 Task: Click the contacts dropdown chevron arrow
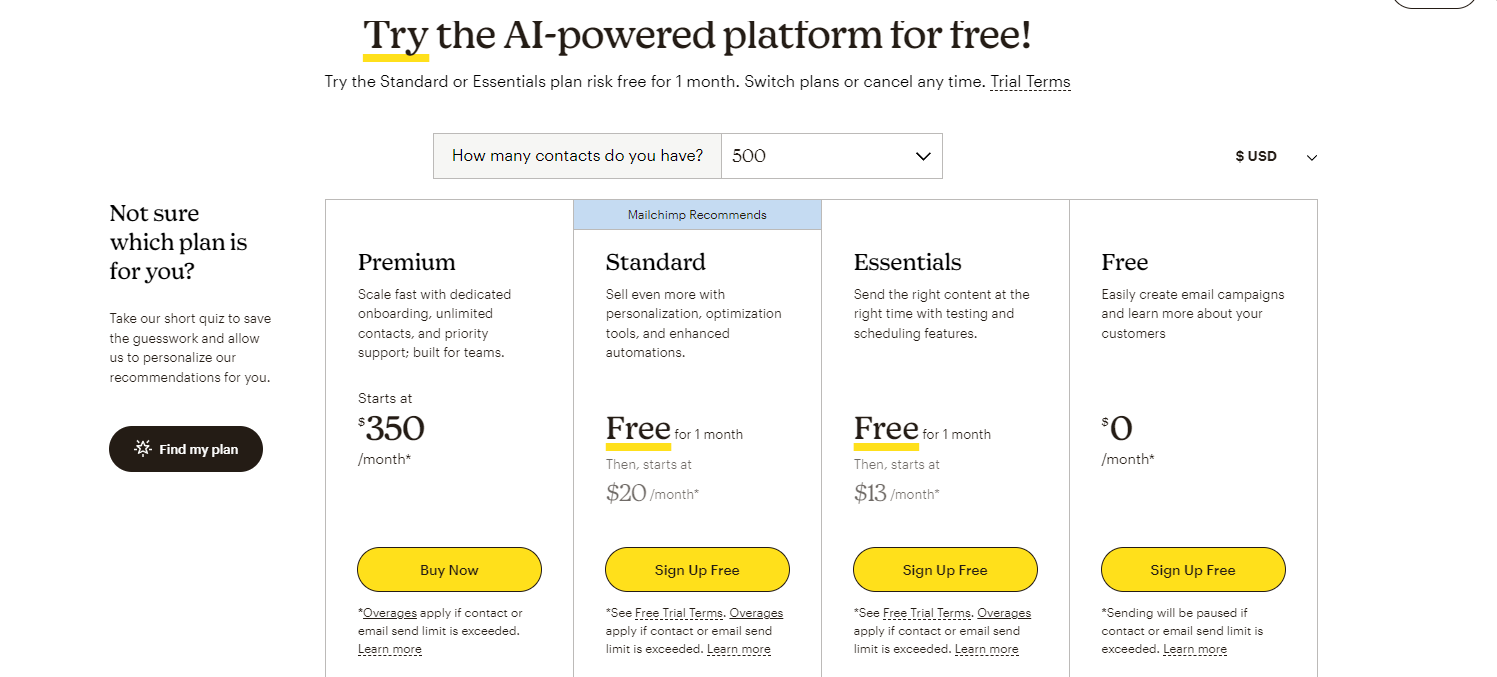tap(923, 156)
